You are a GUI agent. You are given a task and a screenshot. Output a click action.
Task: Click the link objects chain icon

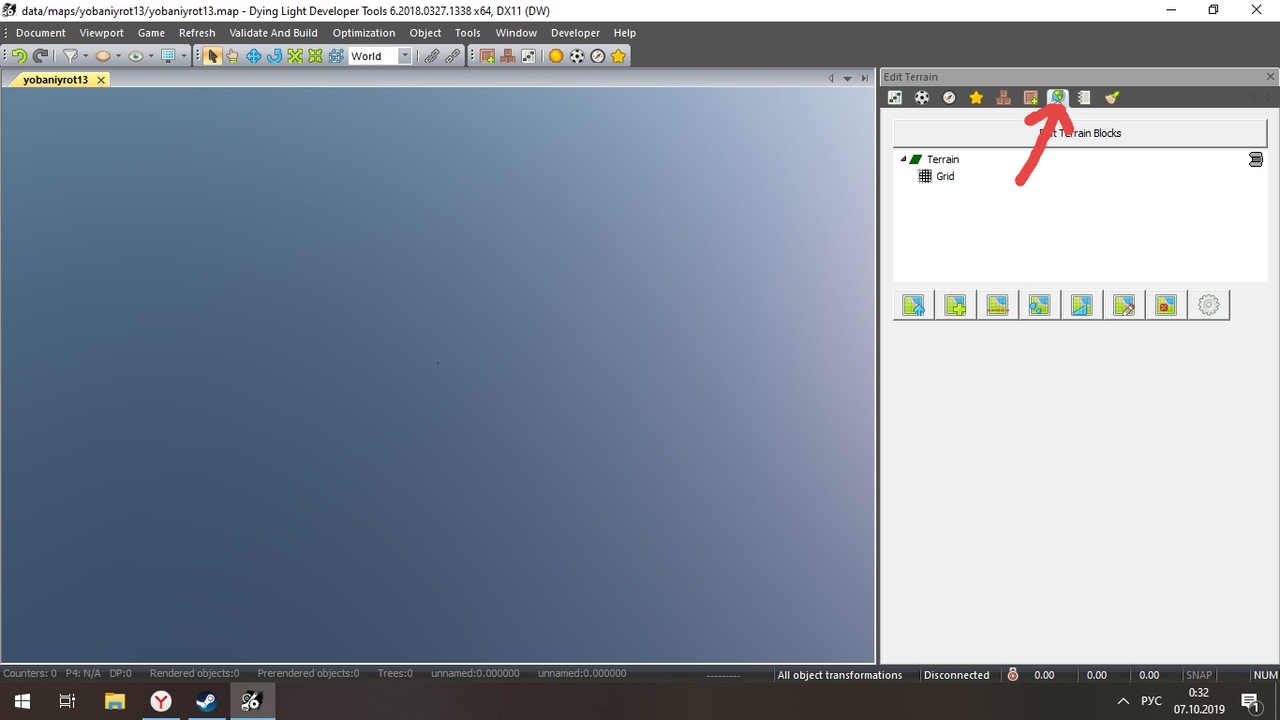click(432, 56)
